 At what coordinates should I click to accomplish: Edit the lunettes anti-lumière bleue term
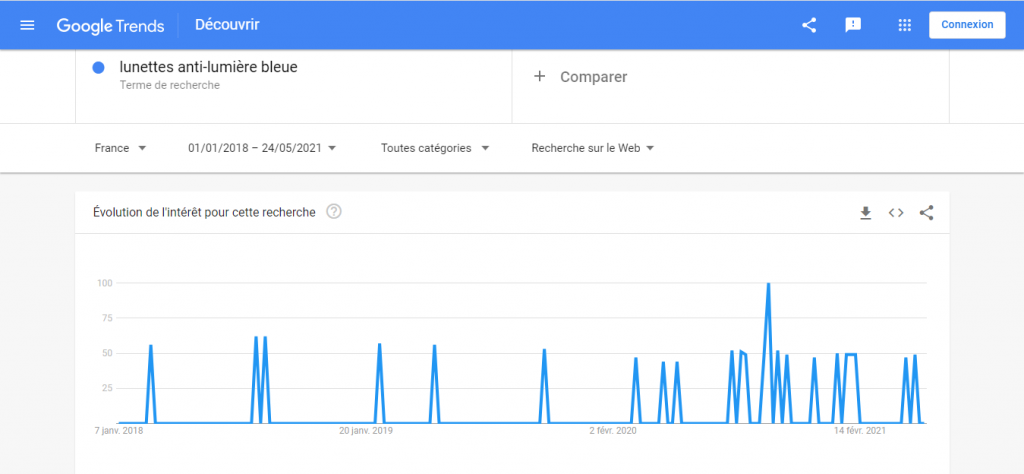(208, 68)
